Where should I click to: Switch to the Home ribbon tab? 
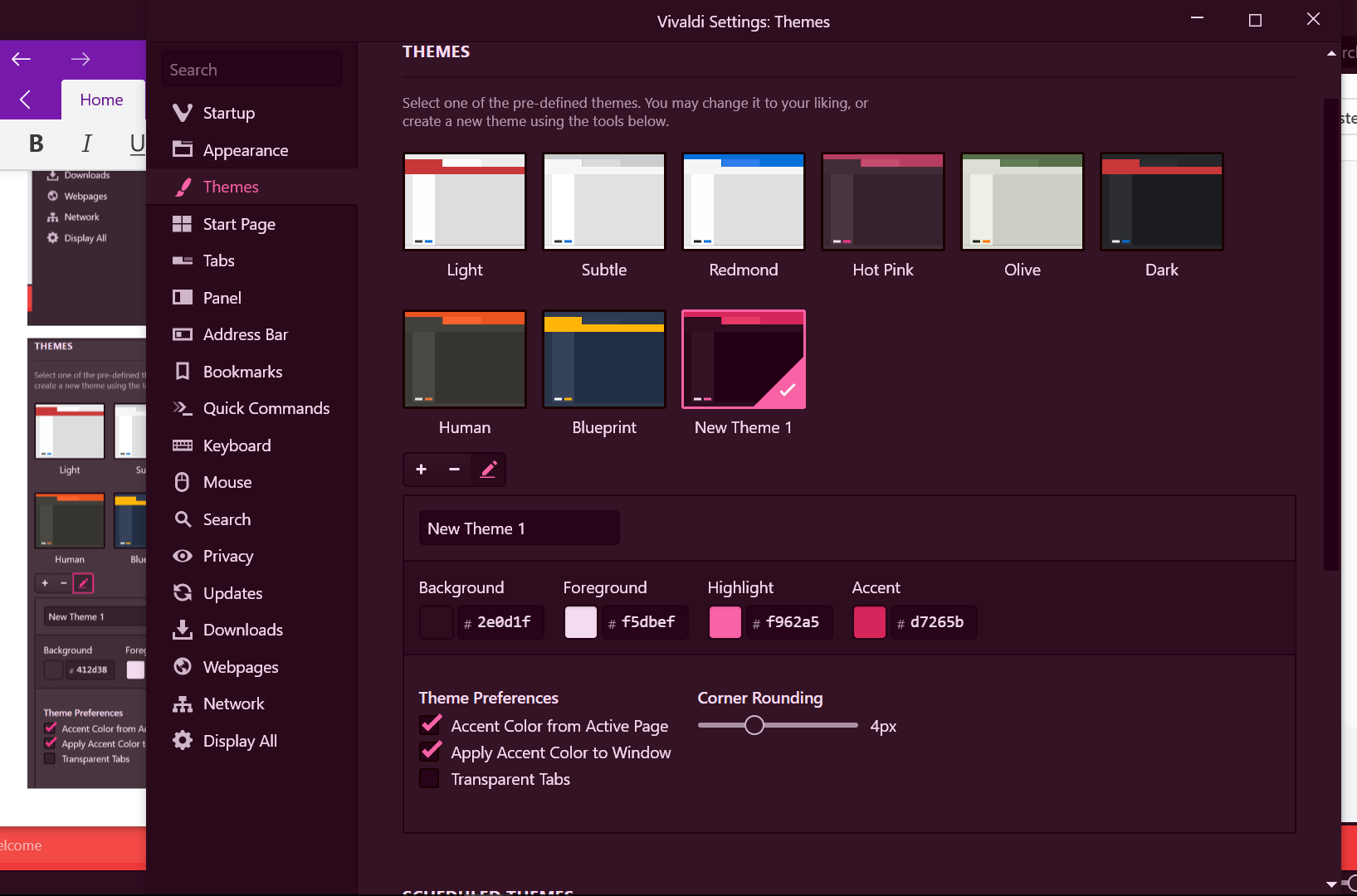101,100
